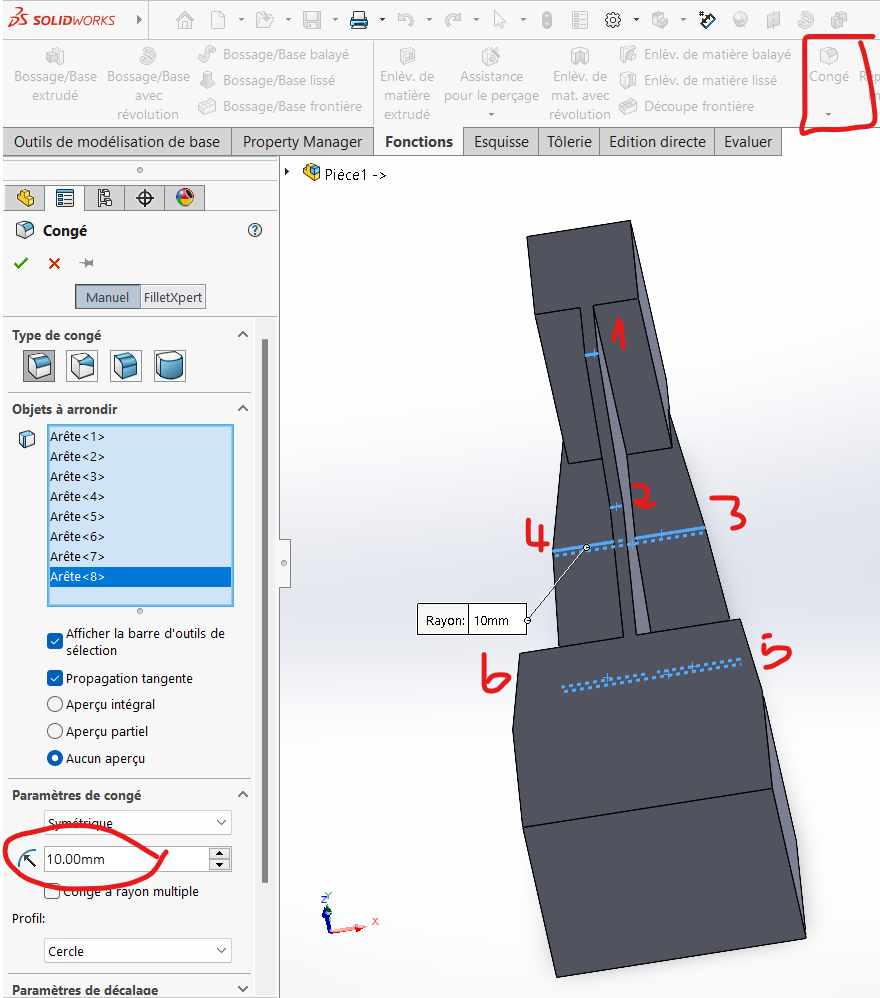Expand the Pièce1 tree in the viewport
Viewport: 880px width, 998px height.
[287, 172]
